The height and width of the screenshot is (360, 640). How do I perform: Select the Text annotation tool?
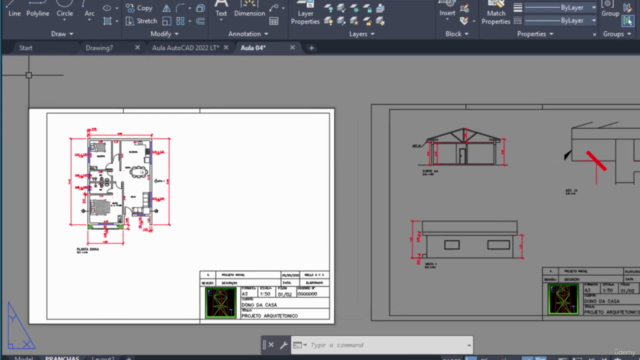coord(221,9)
